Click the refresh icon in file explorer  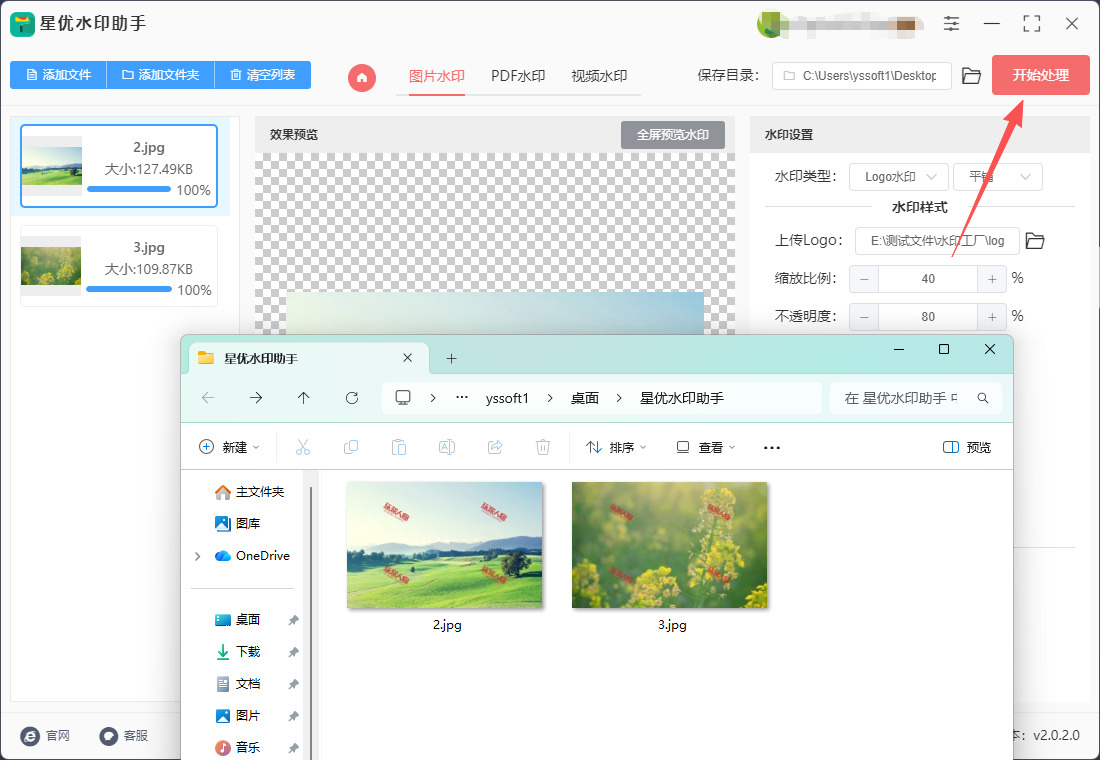coord(352,398)
